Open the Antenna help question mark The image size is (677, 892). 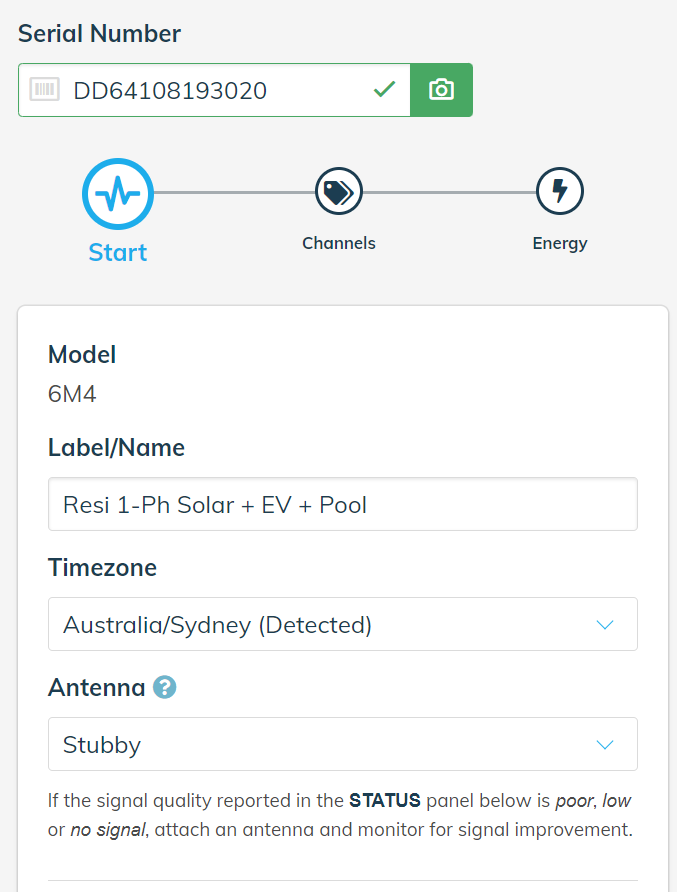coord(164,687)
